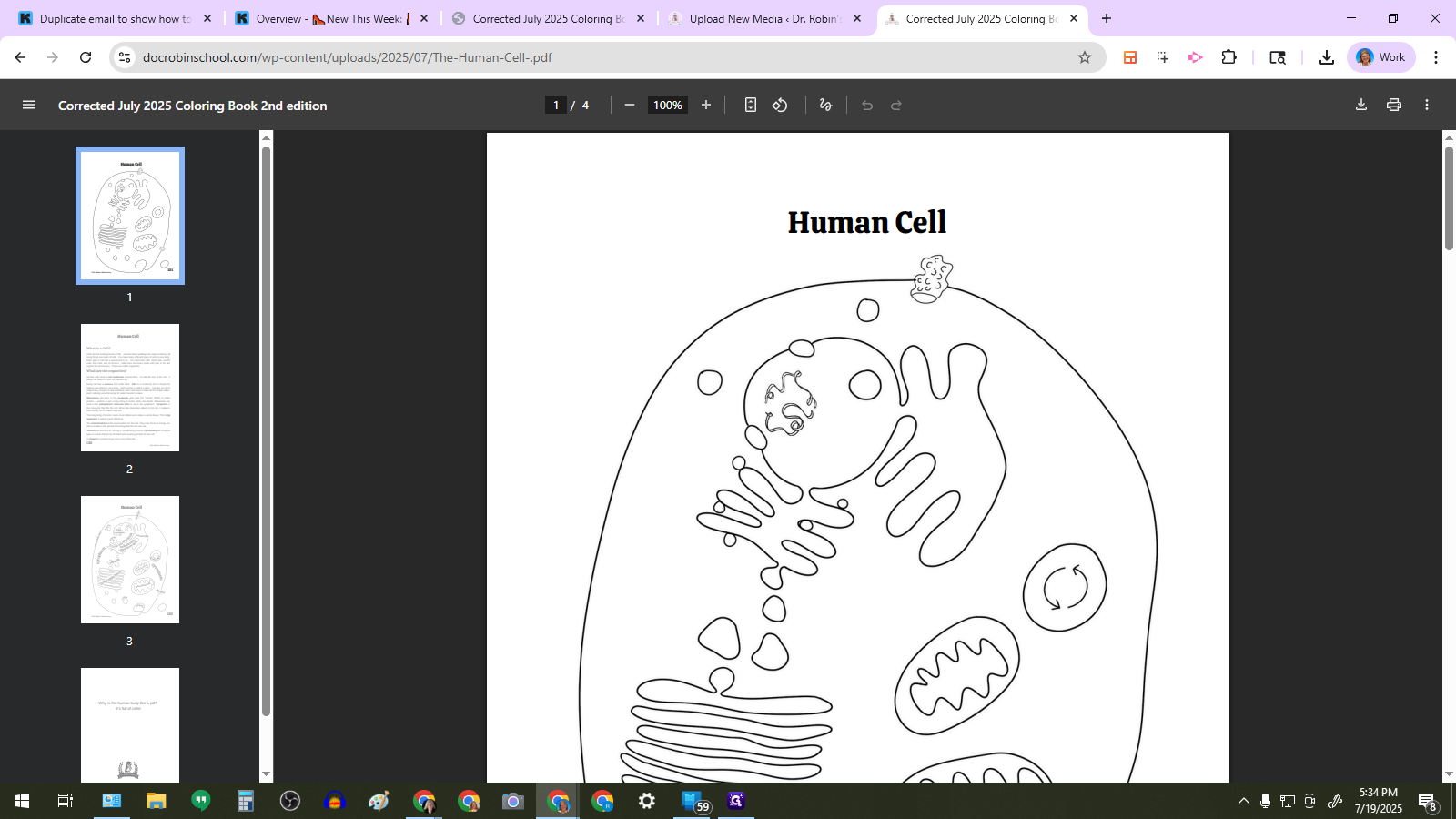Reload the current page
1456x819 pixels.
[x=86, y=57]
